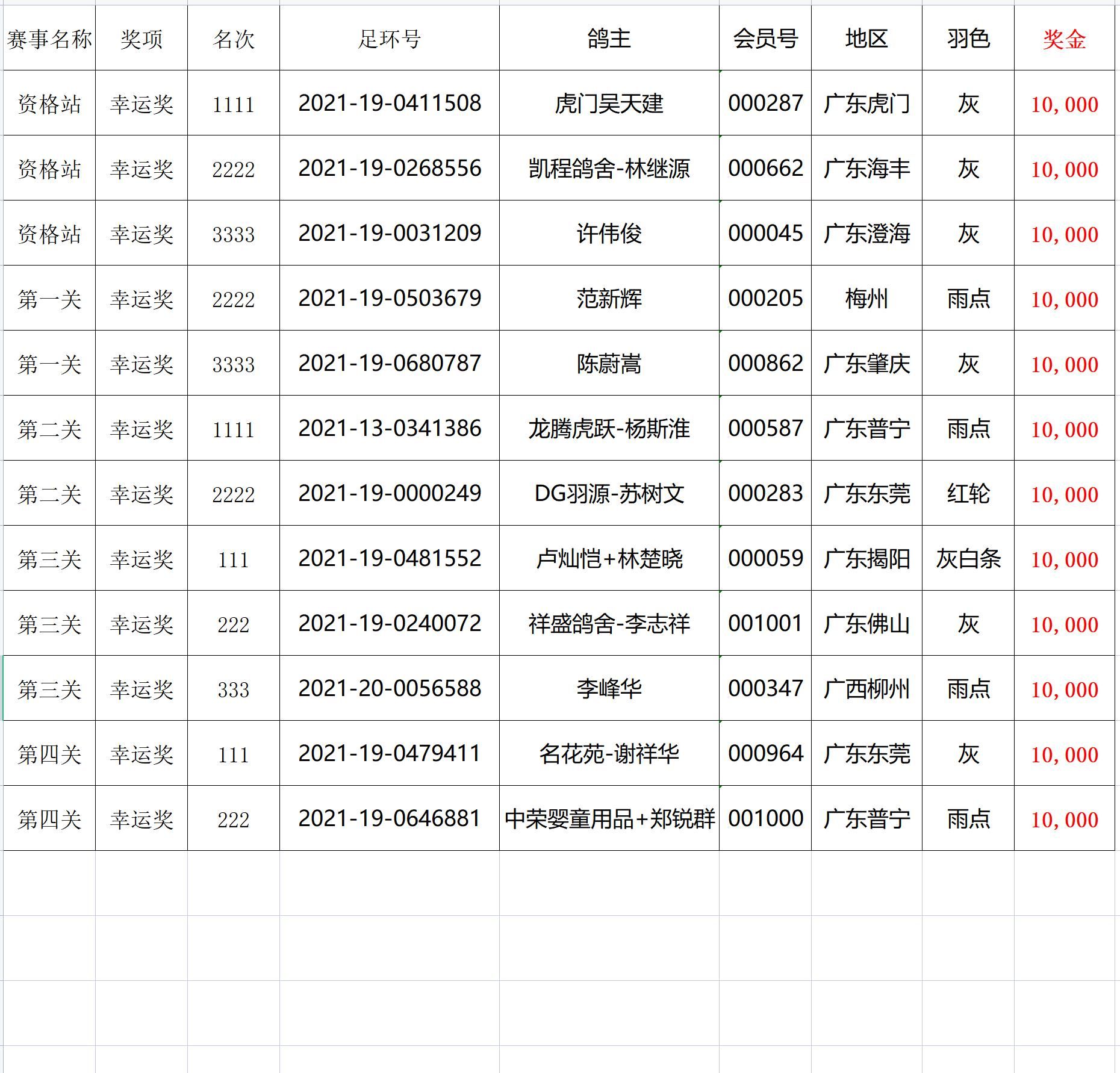Click owner cell 虎门吴天建
The height and width of the screenshot is (1073, 1120).
coord(609,103)
